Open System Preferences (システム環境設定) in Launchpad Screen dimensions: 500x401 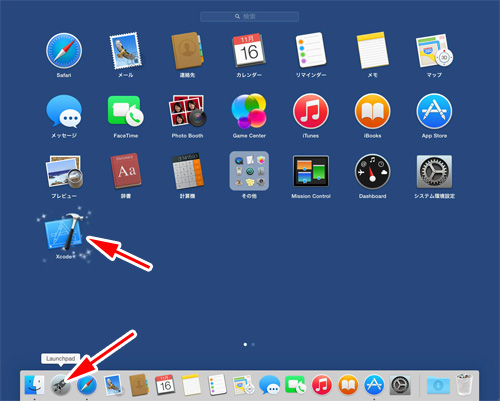coord(434,171)
